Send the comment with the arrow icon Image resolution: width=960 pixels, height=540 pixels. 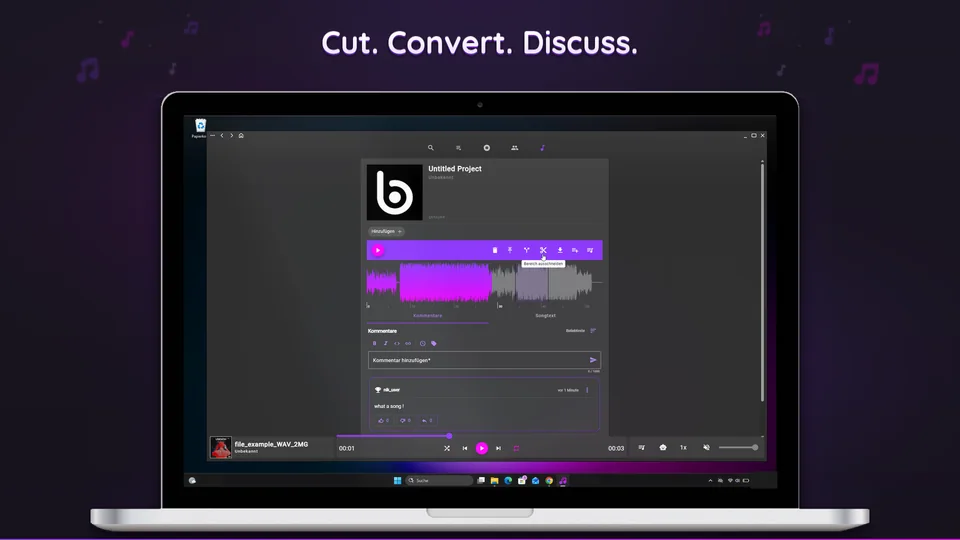point(593,360)
